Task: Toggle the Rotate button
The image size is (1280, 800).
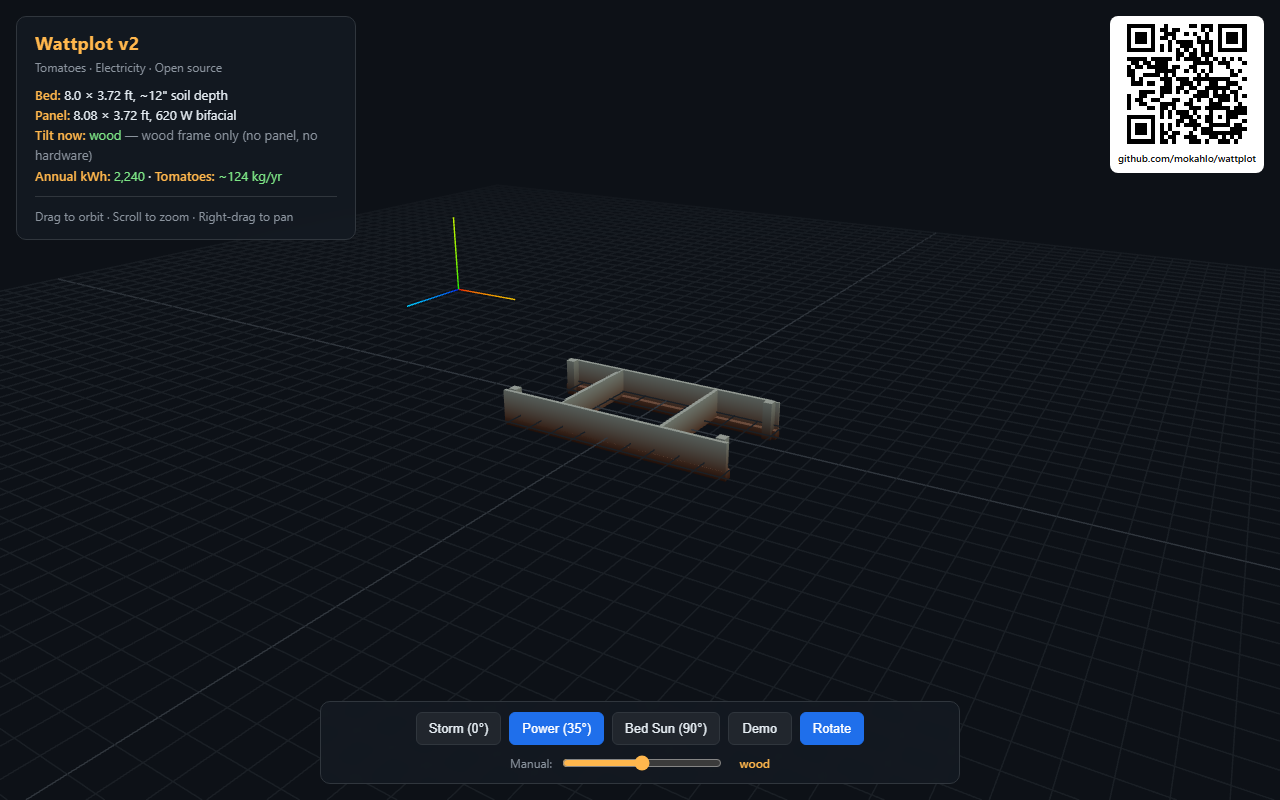Action: click(x=831, y=728)
